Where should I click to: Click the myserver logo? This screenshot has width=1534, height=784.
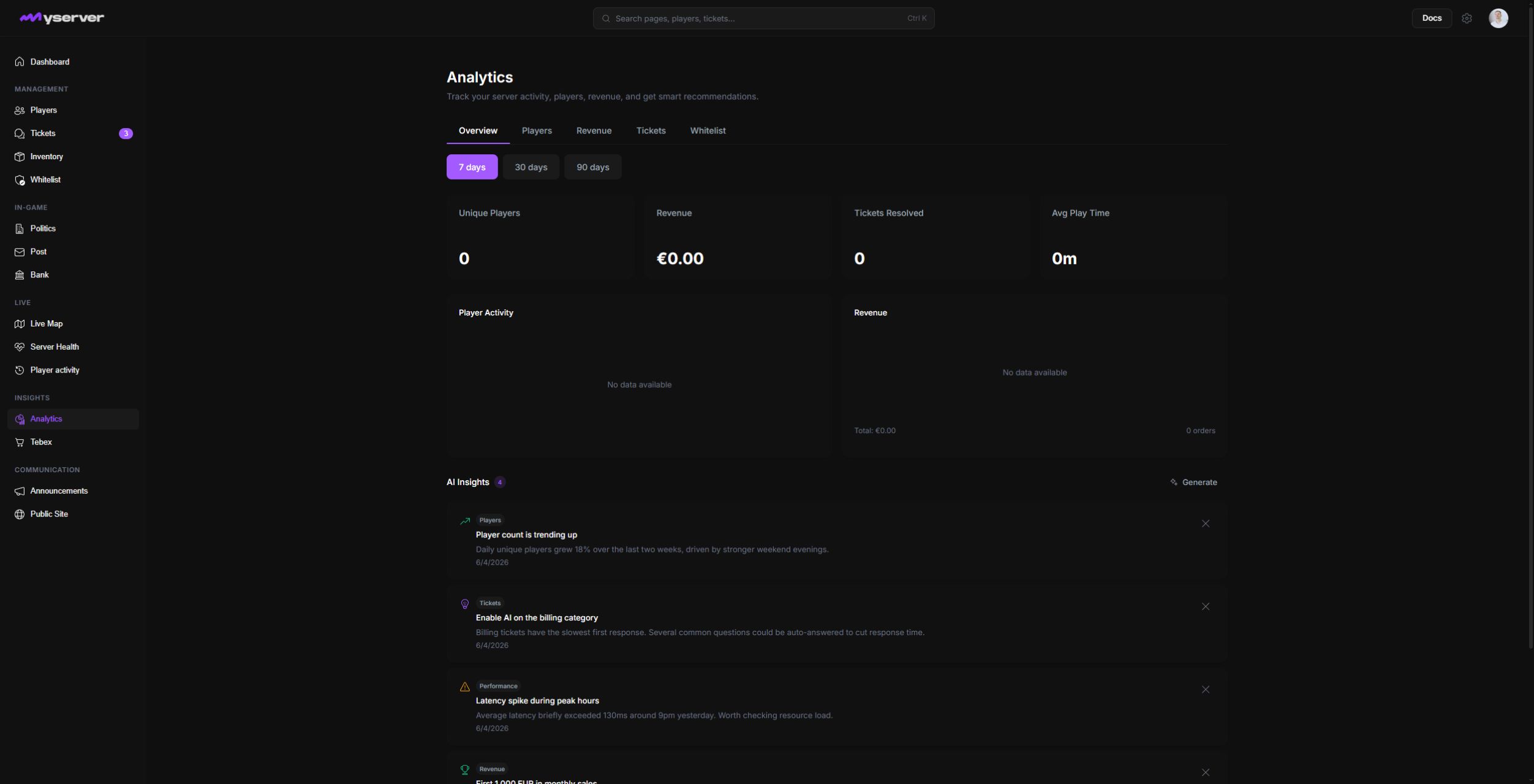coord(62,18)
